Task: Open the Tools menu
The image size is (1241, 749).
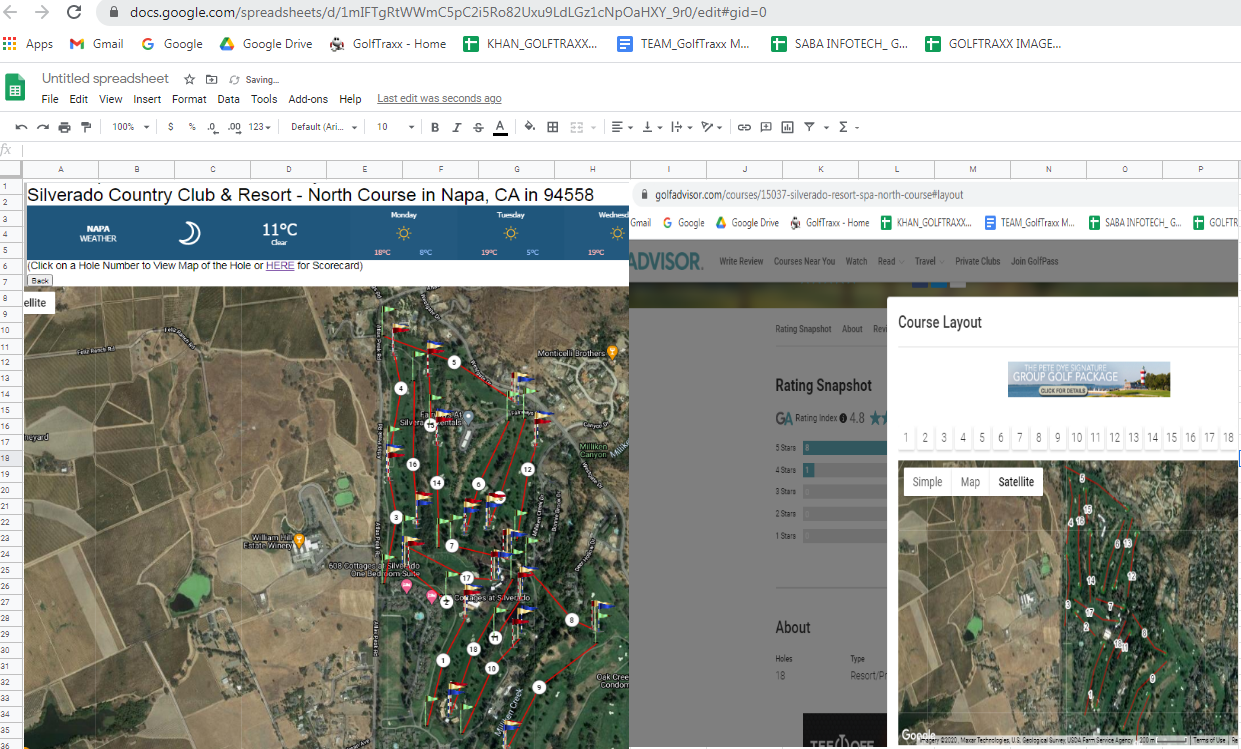Action: tap(264, 99)
